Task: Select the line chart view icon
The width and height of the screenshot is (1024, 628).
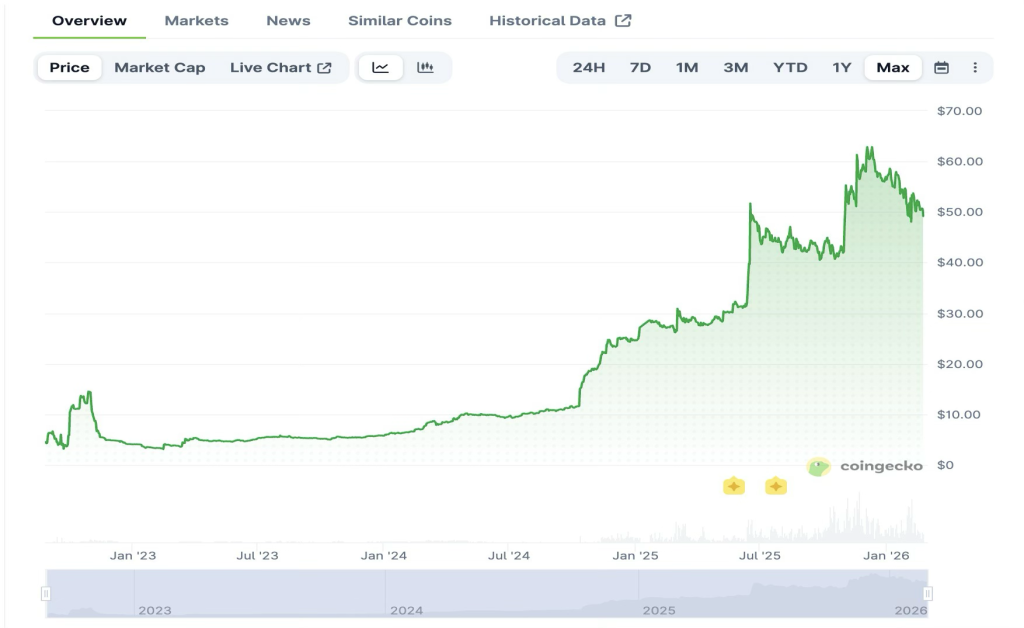Action: [381, 67]
